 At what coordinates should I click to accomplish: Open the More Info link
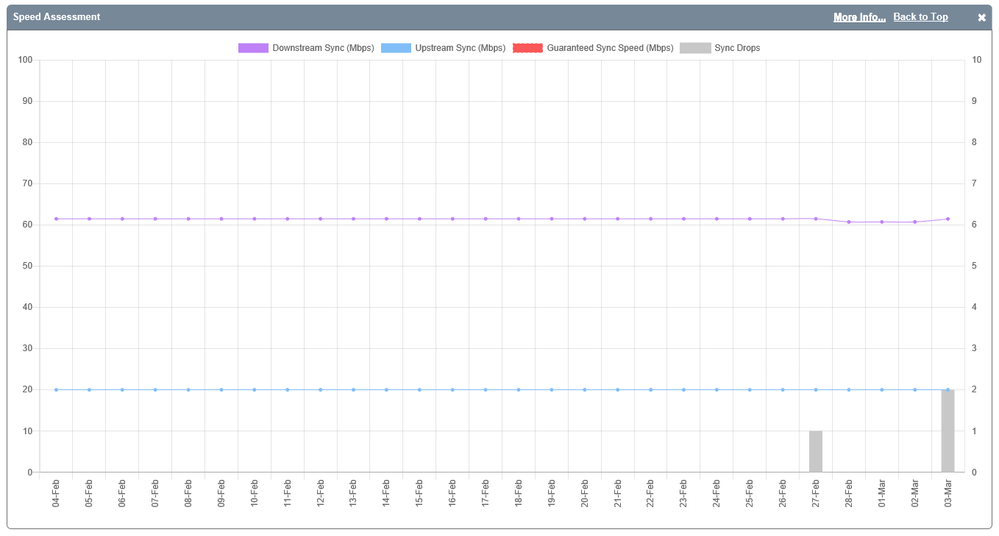point(859,17)
